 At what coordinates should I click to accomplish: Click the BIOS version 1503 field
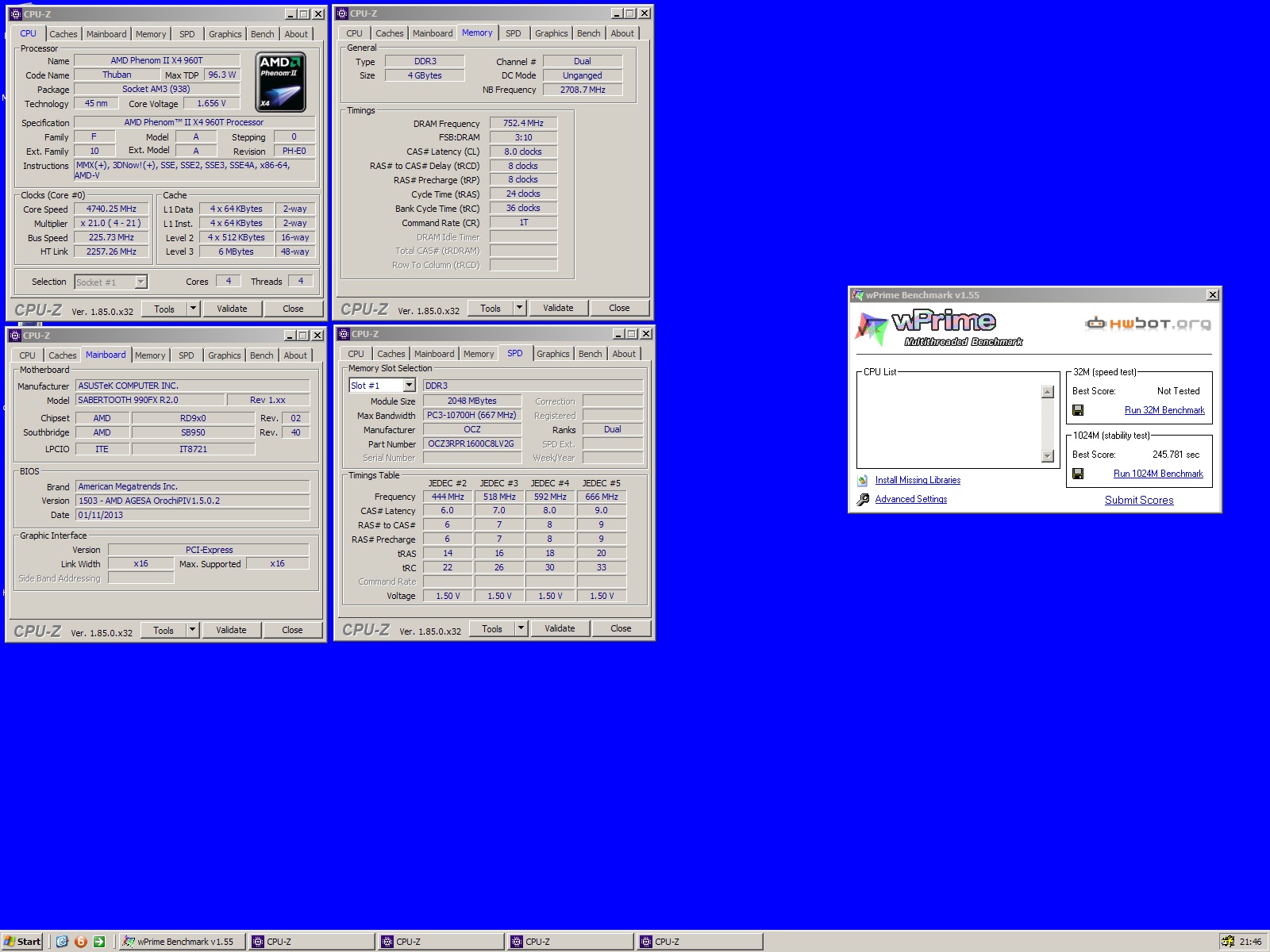tap(192, 501)
